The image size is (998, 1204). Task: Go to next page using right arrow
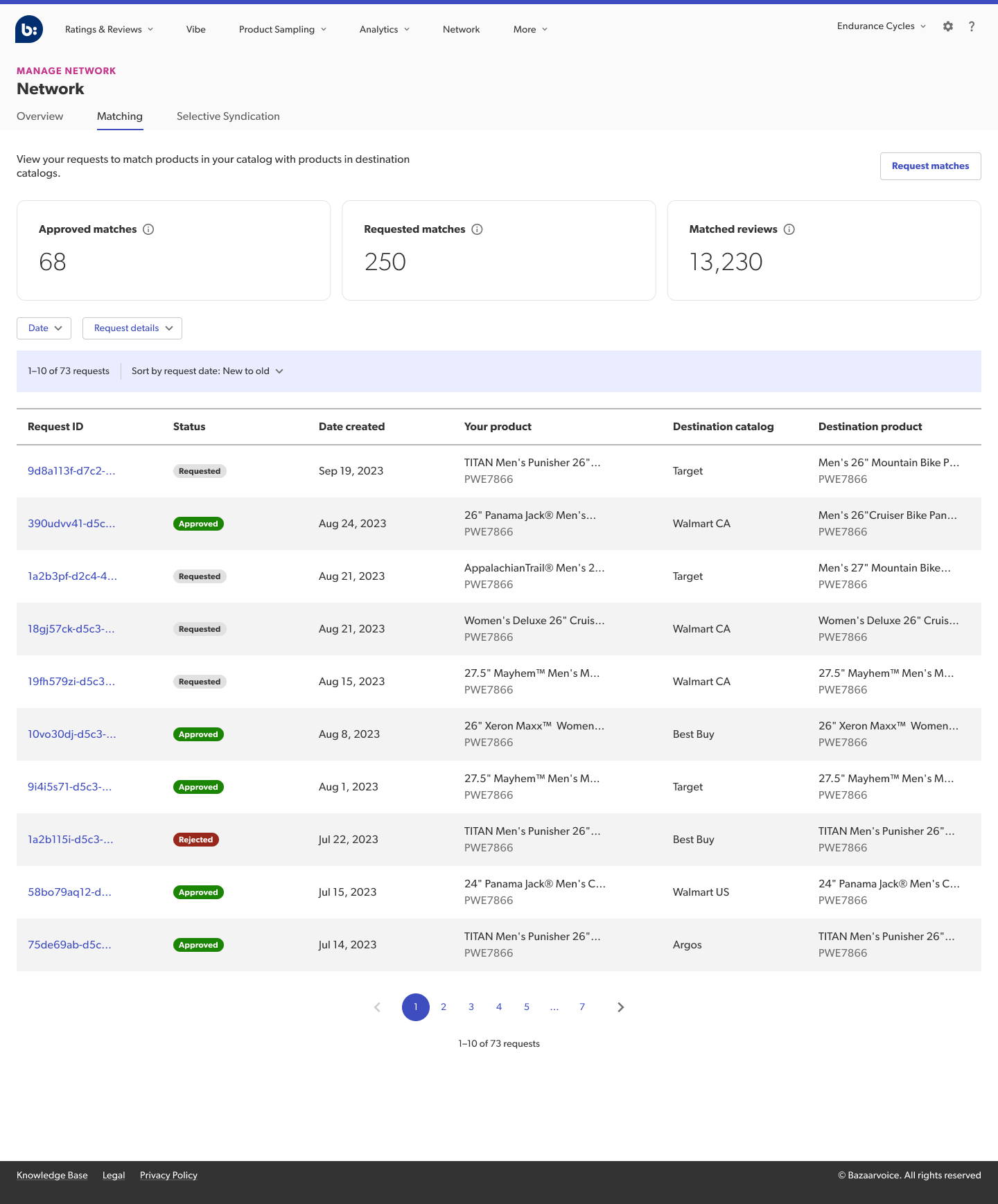coord(620,1007)
